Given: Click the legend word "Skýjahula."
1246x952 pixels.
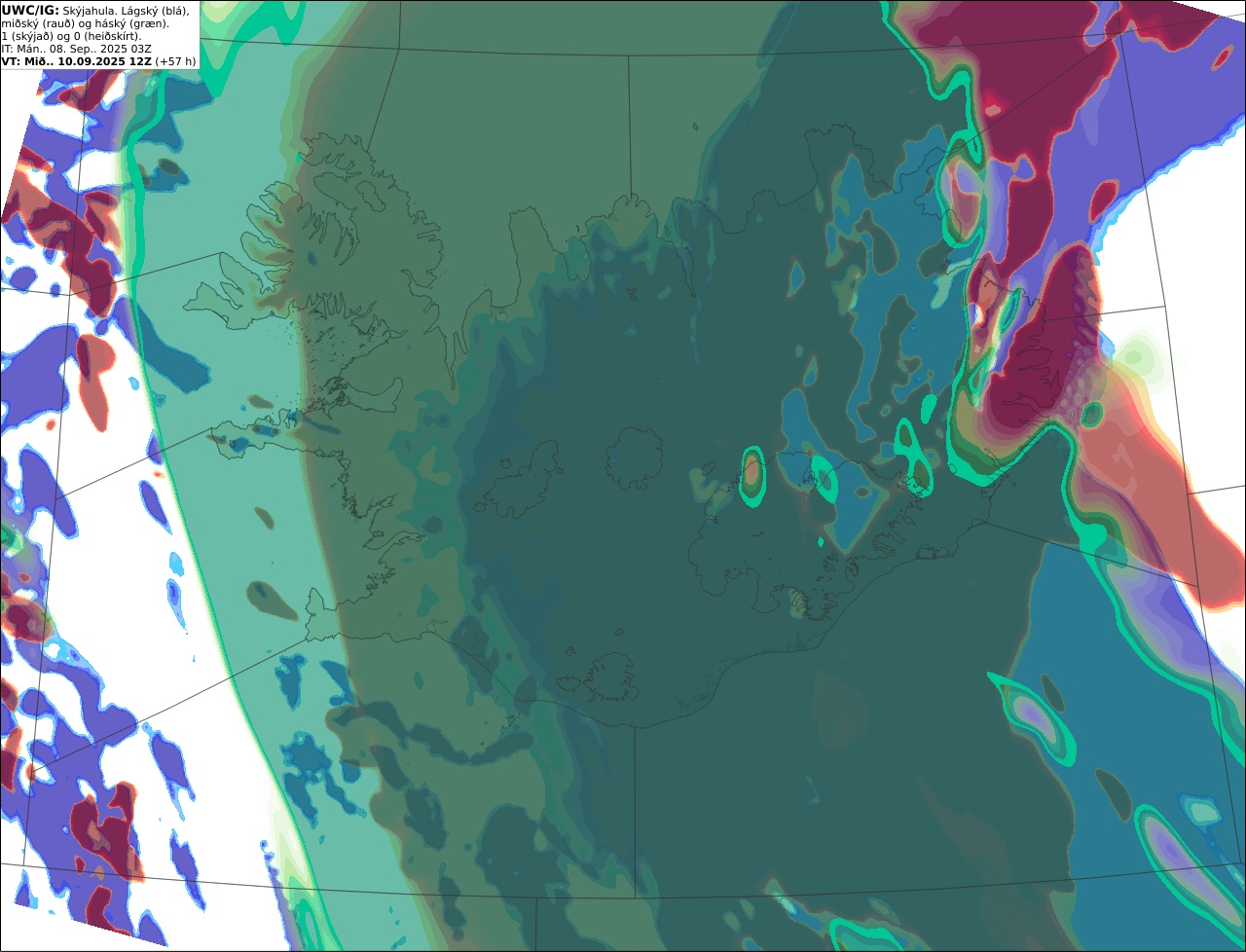Looking at the screenshot, I should (90, 12).
